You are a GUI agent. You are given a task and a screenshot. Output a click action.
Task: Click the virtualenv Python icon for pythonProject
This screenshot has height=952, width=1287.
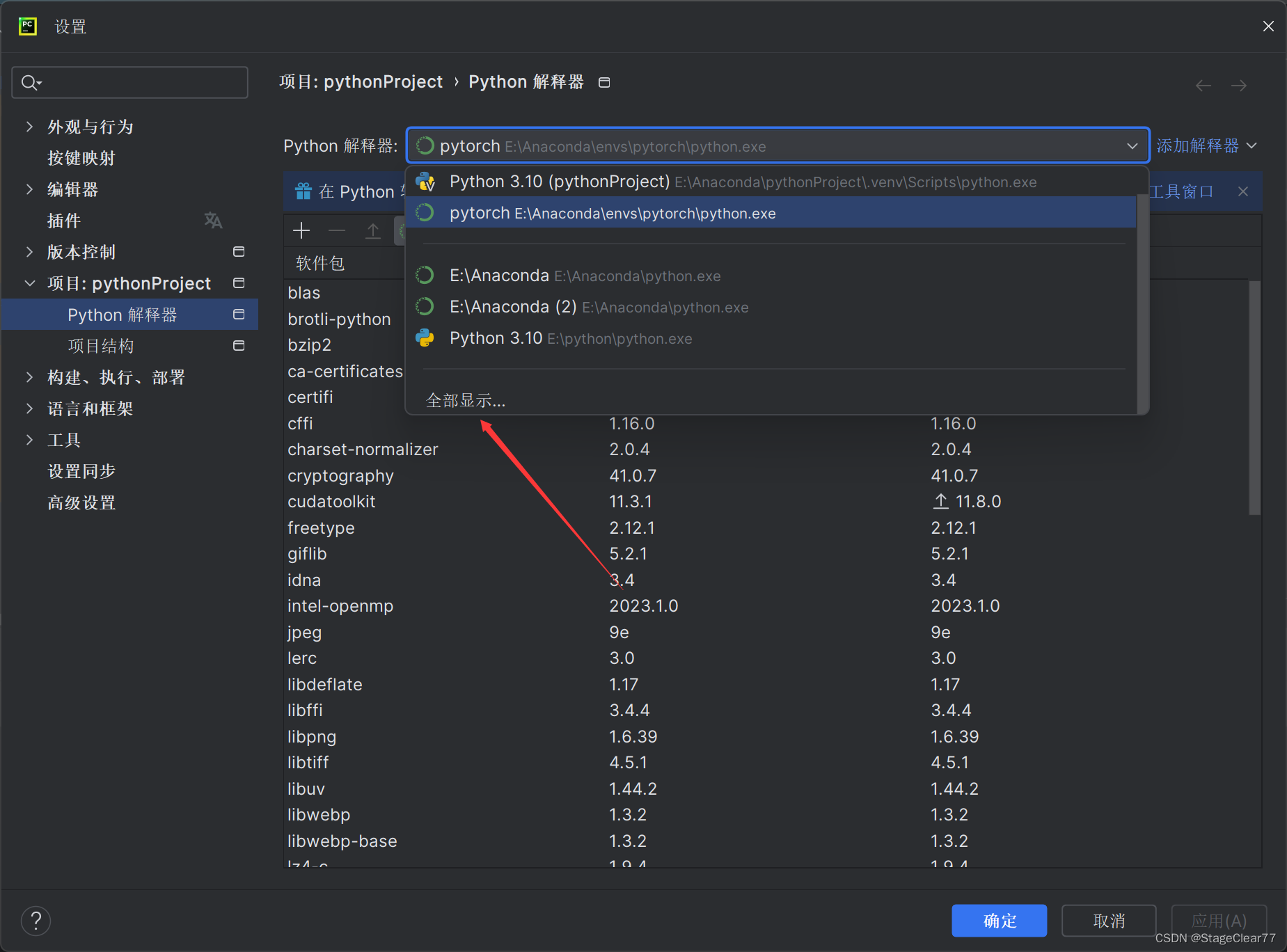pos(425,182)
